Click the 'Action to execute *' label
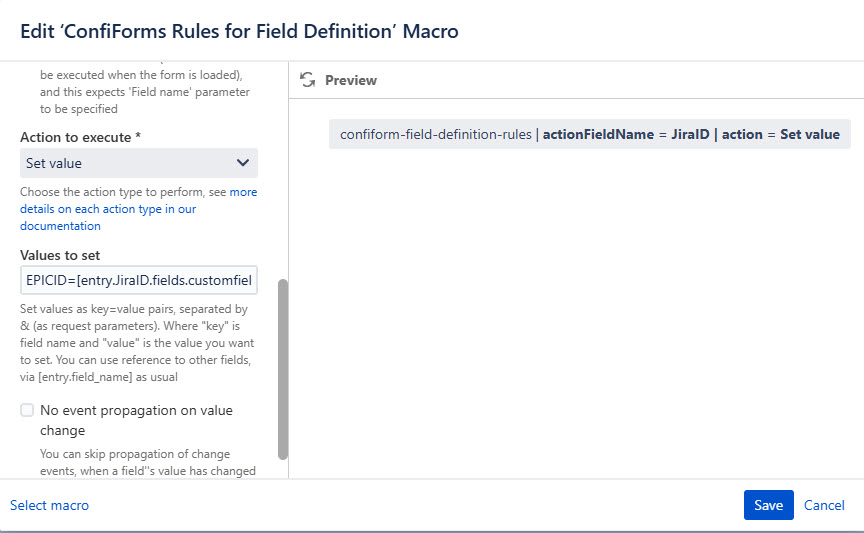This screenshot has height=533, width=864. (80, 137)
